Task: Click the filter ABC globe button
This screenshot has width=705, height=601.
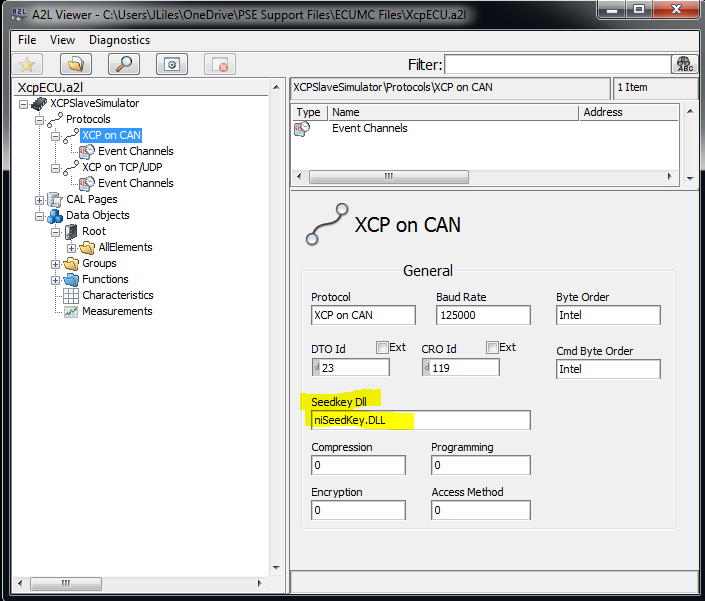Action: [x=685, y=64]
